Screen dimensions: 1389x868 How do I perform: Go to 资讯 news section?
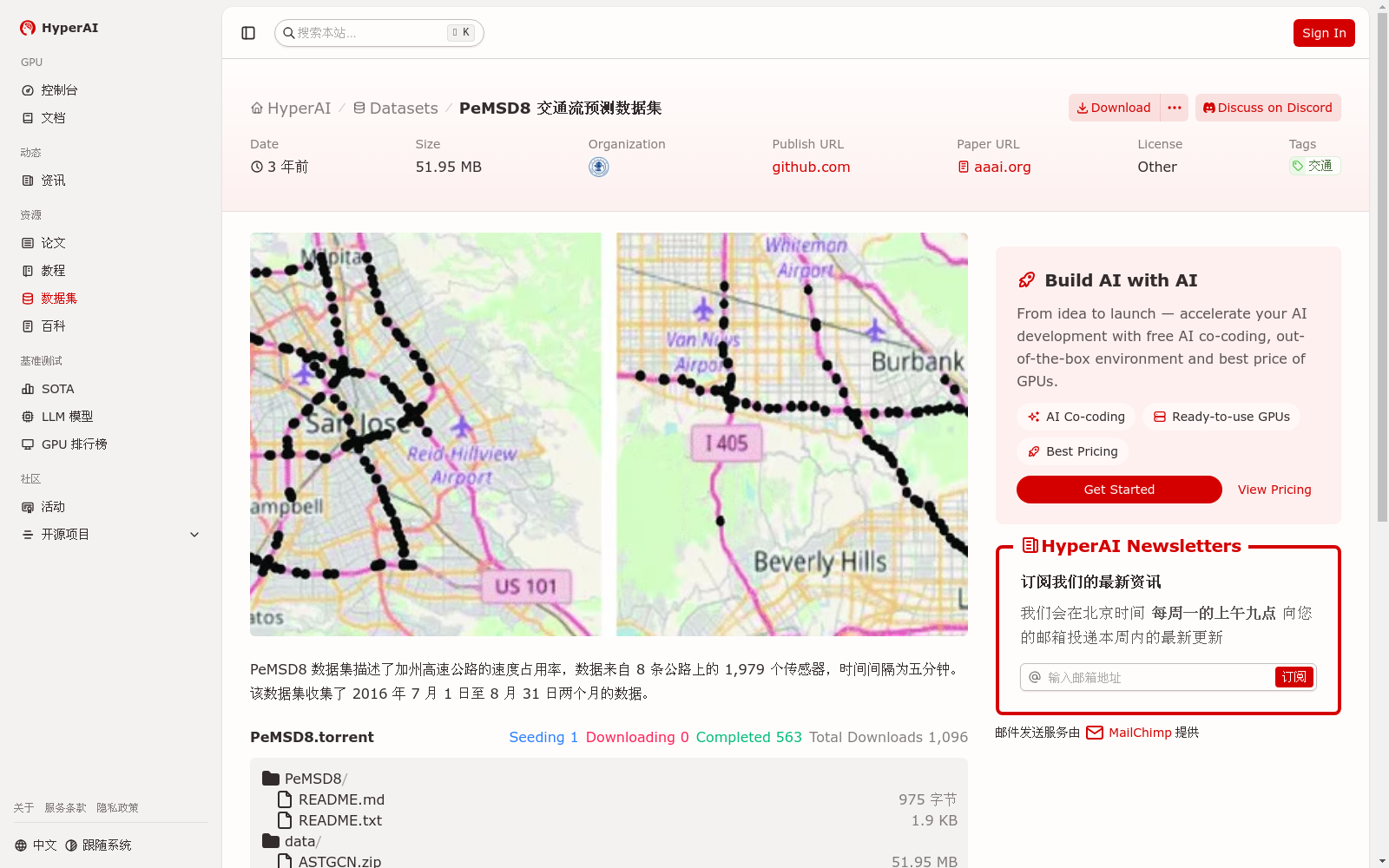click(x=111, y=181)
